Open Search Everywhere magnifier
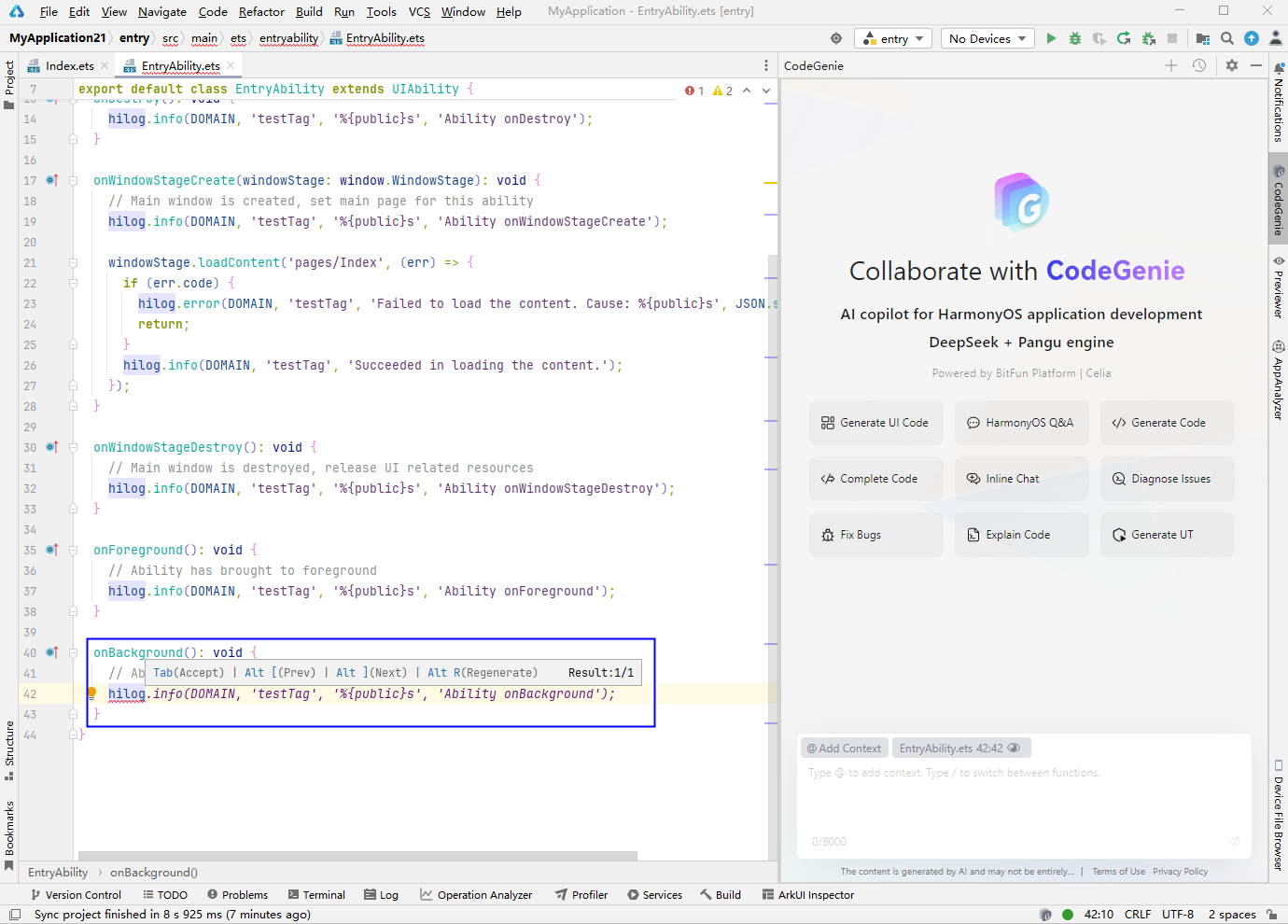1288x924 pixels. click(1226, 38)
